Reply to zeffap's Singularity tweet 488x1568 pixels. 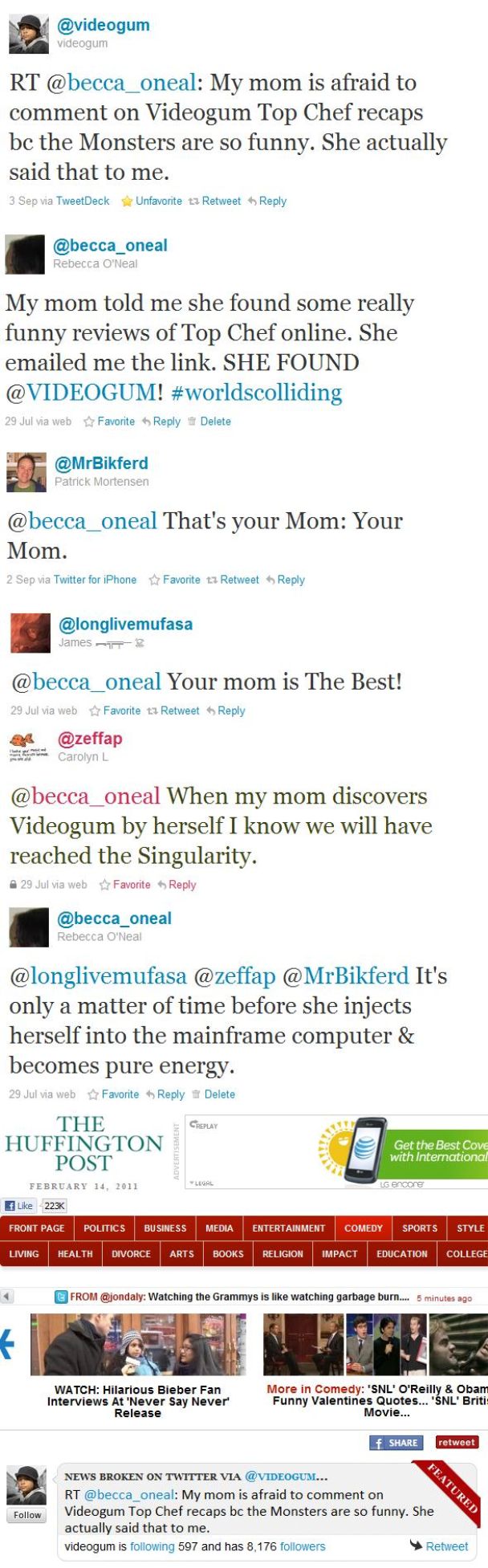coord(177,885)
